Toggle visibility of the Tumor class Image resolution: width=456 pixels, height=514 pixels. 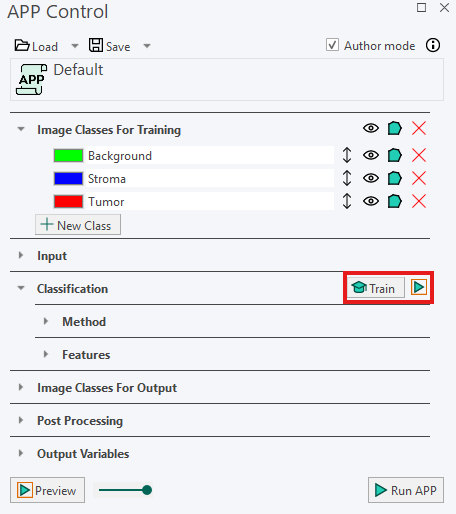[371, 201]
